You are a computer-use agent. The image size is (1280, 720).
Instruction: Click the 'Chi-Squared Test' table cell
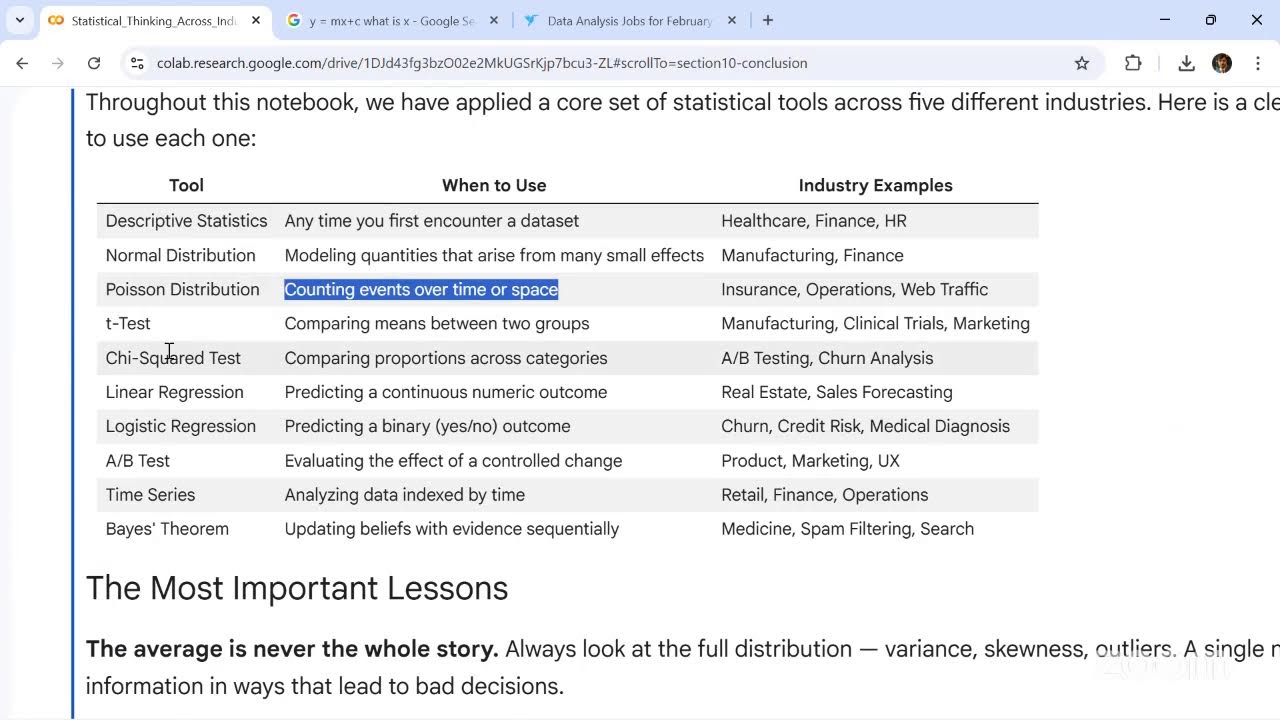173,358
